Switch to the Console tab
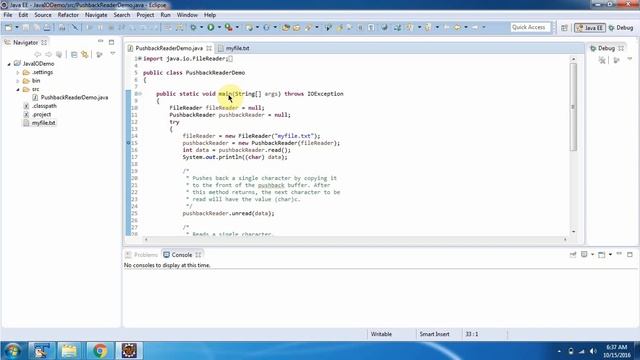640x360 pixels. [x=182, y=255]
